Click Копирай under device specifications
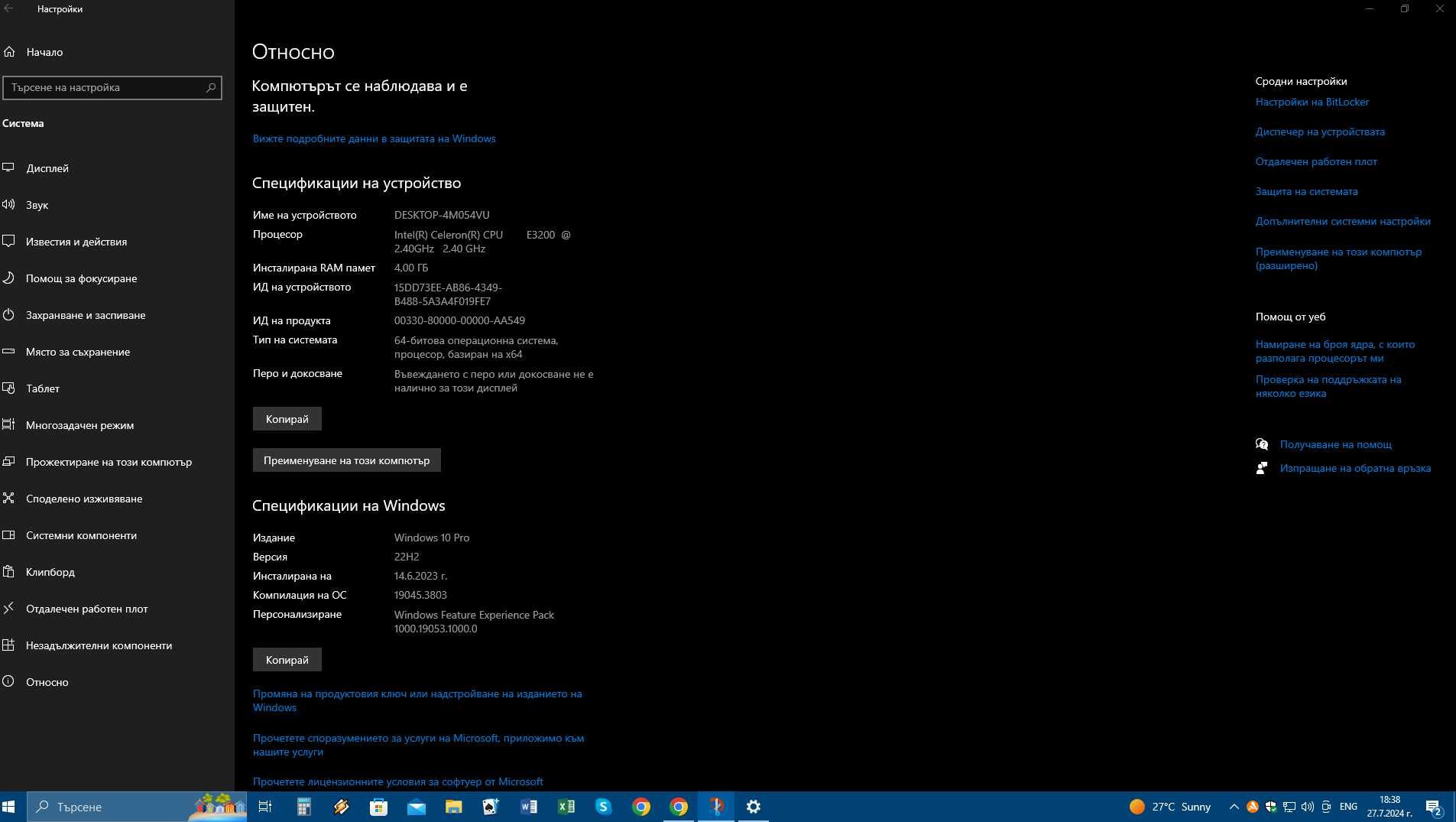Viewport: 1456px width, 822px height. click(x=287, y=419)
